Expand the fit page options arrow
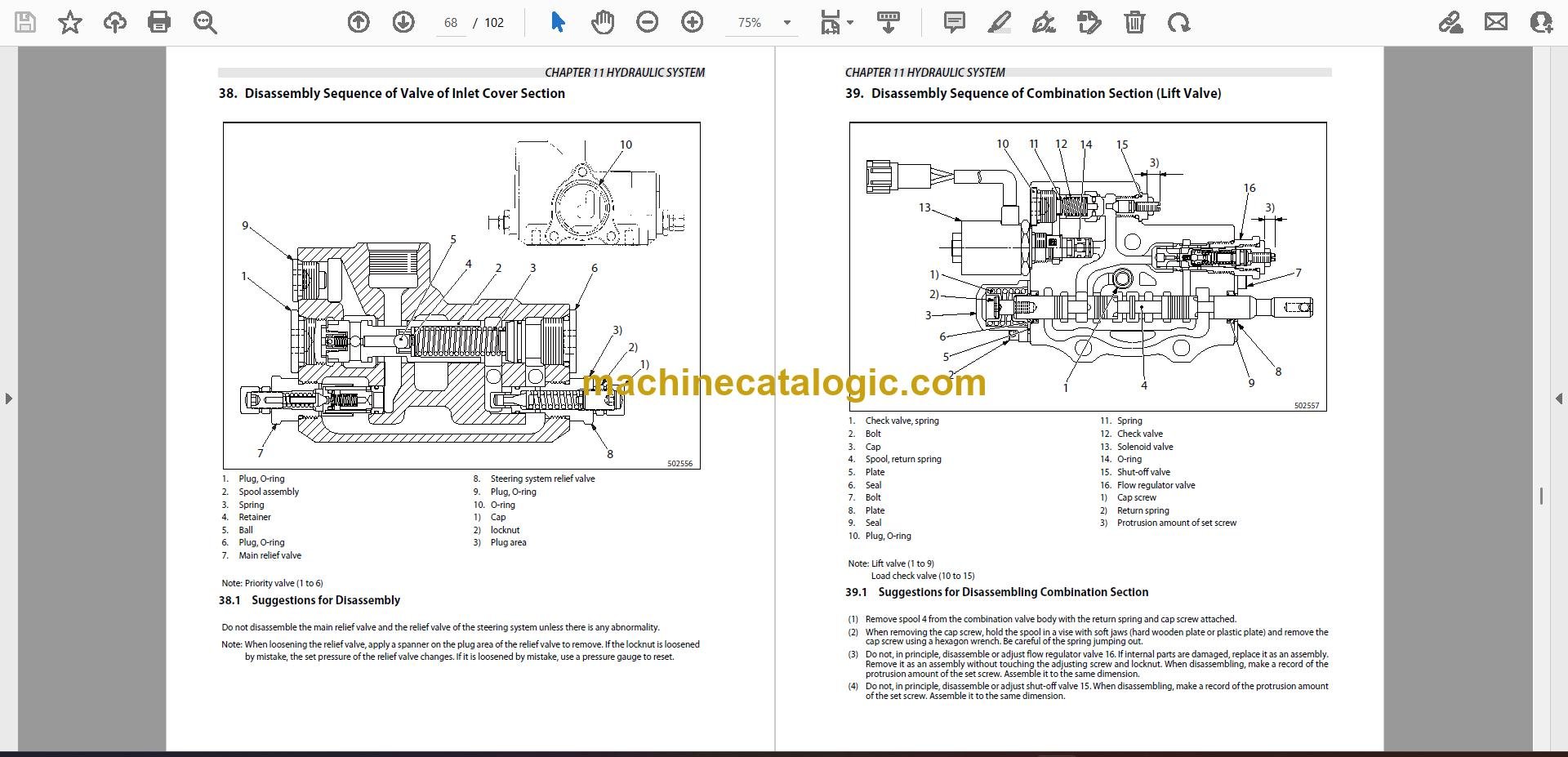Image resolution: width=1568 pixels, height=757 pixels. [x=850, y=23]
